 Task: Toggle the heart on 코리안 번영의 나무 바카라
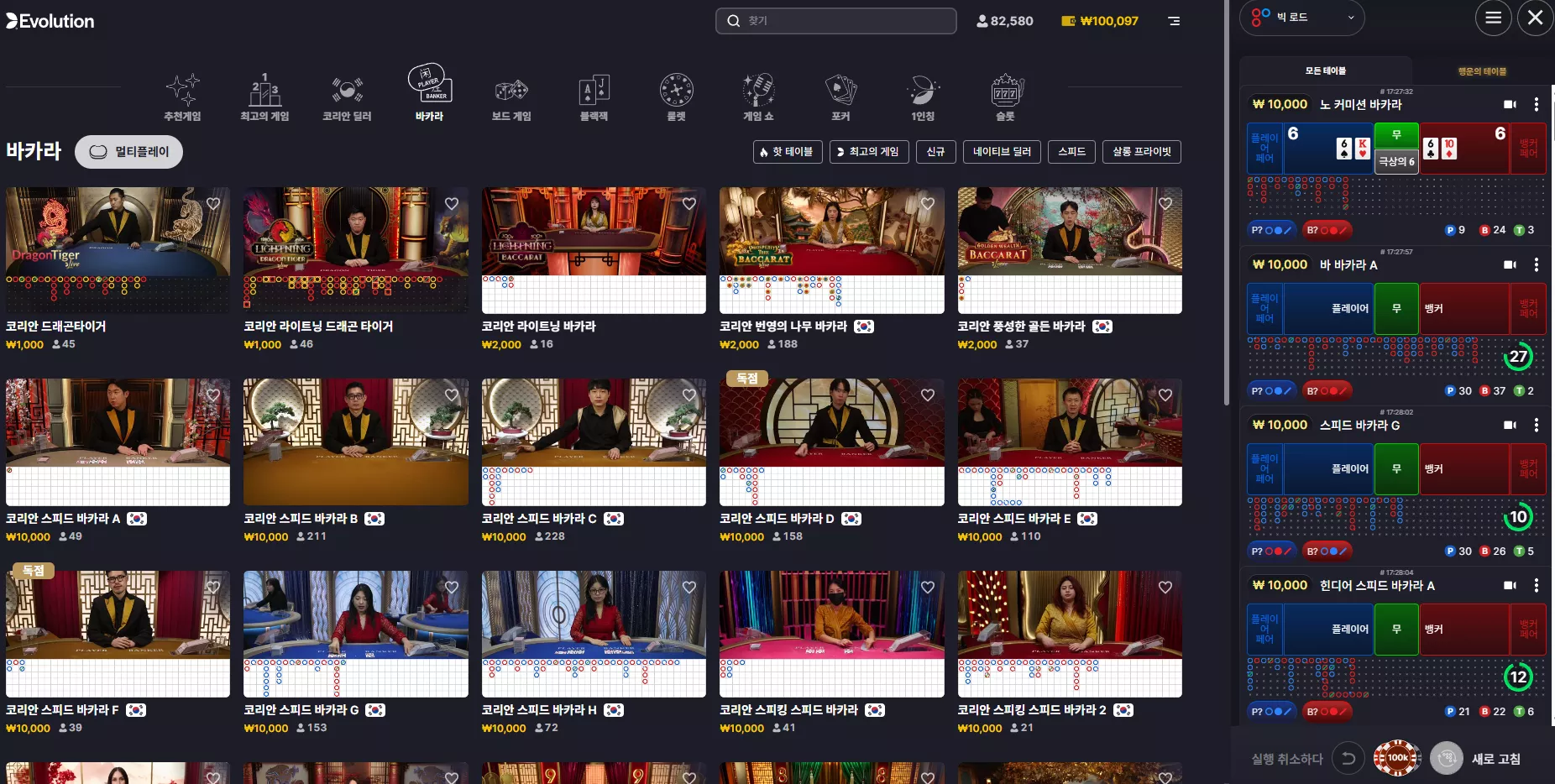click(928, 204)
